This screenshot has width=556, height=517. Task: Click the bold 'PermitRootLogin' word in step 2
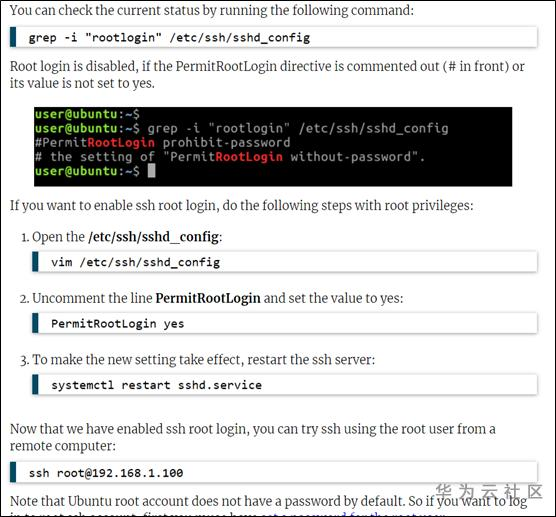(208, 298)
